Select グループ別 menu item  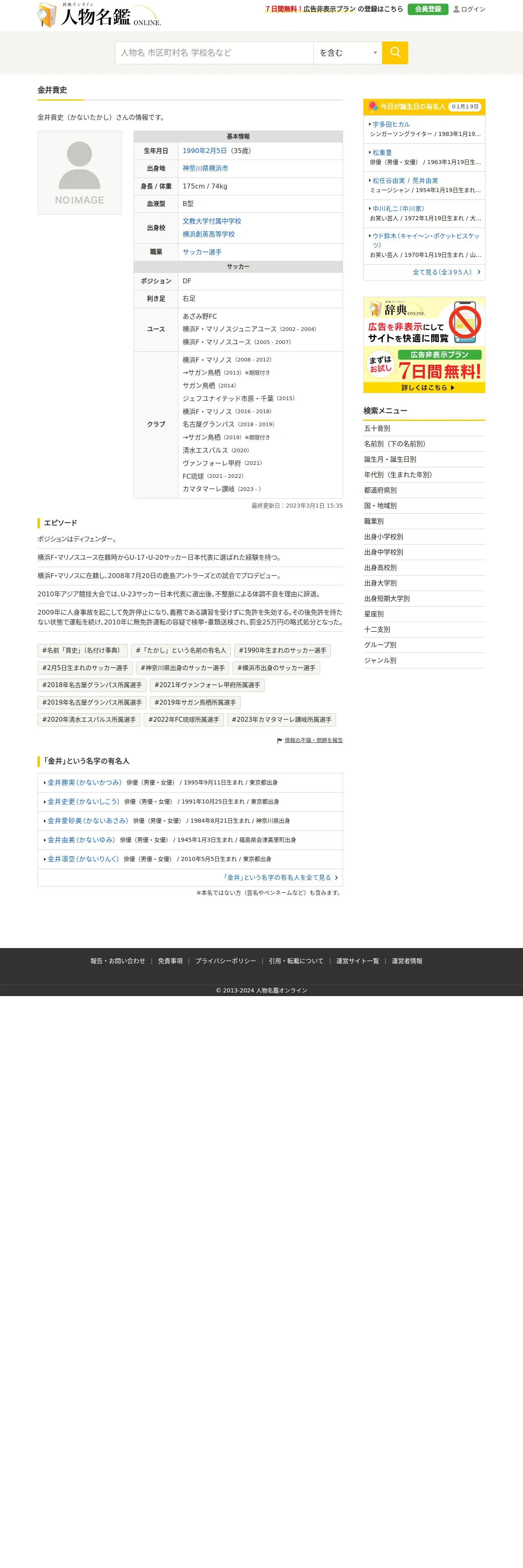424,645
